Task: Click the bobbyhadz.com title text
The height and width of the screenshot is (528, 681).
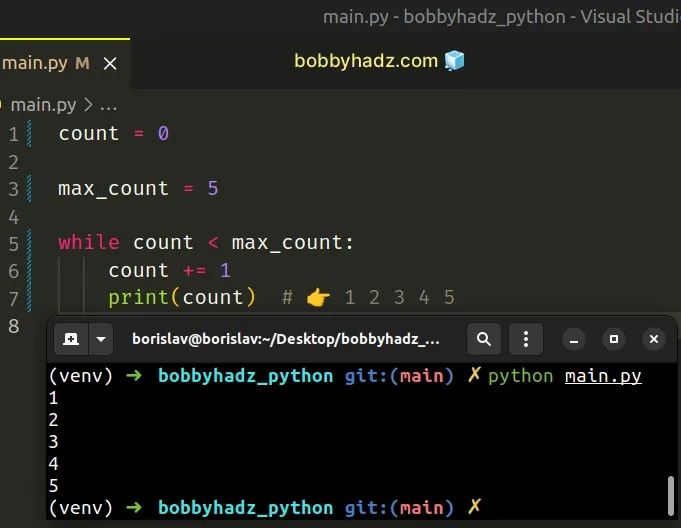Action: tap(366, 61)
